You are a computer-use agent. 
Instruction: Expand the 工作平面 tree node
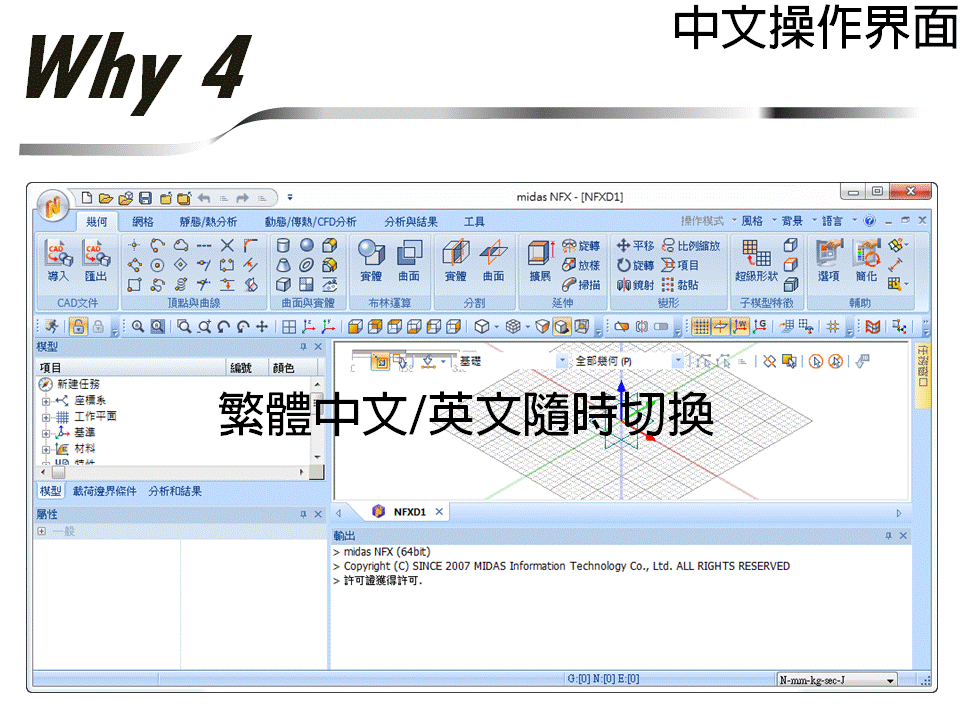(x=45, y=418)
